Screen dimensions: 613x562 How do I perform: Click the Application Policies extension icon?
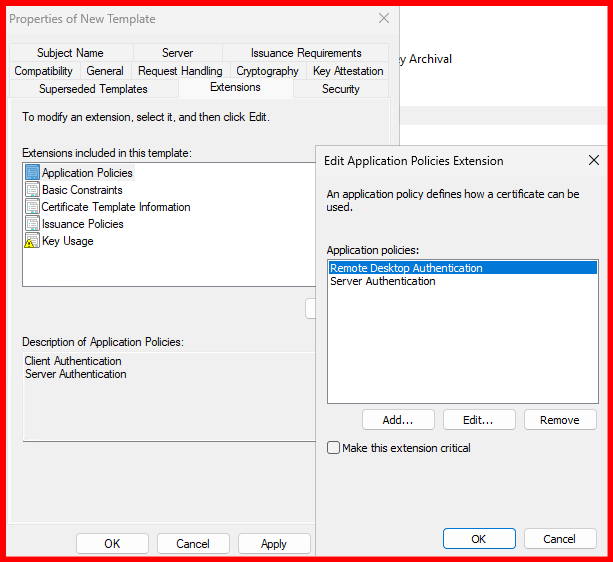32,173
